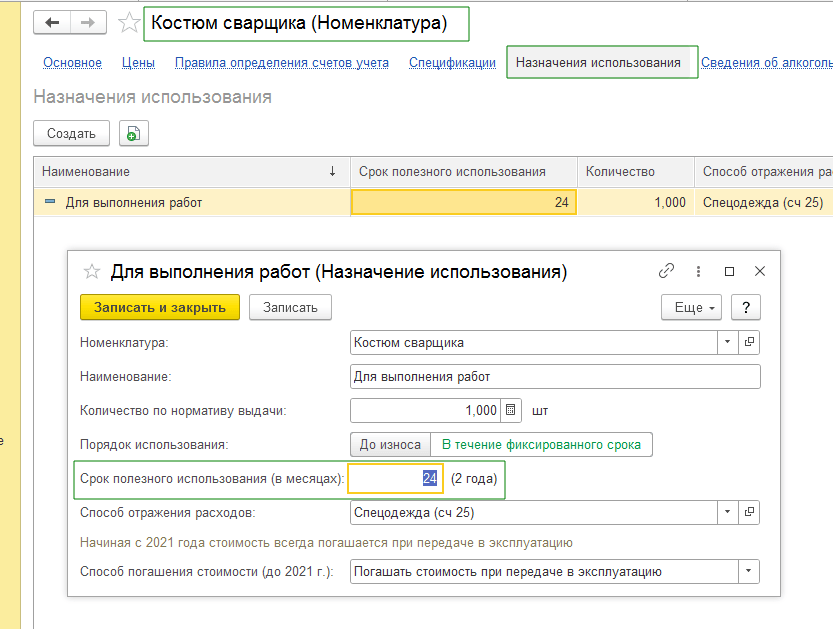Go to Правила определения счетов учета

click(281, 63)
